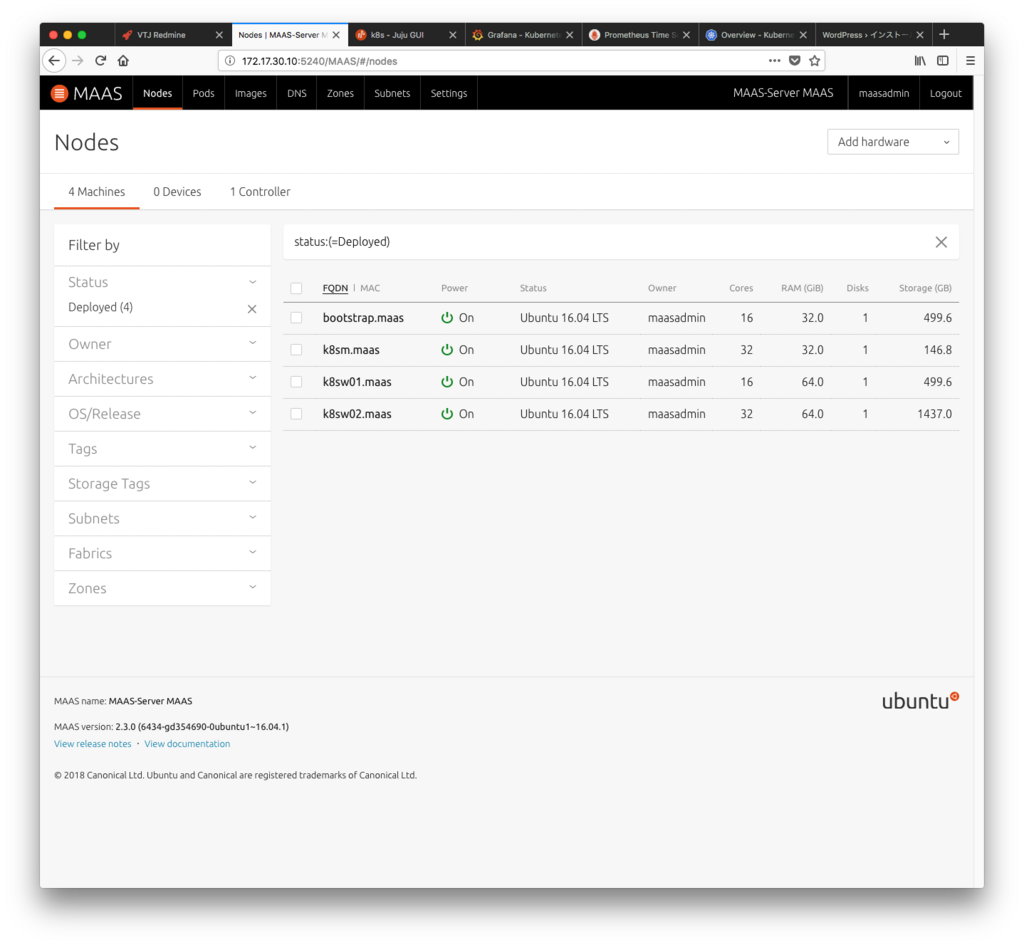Open the View release notes link
This screenshot has height=945, width=1024.
tap(93, 744)
